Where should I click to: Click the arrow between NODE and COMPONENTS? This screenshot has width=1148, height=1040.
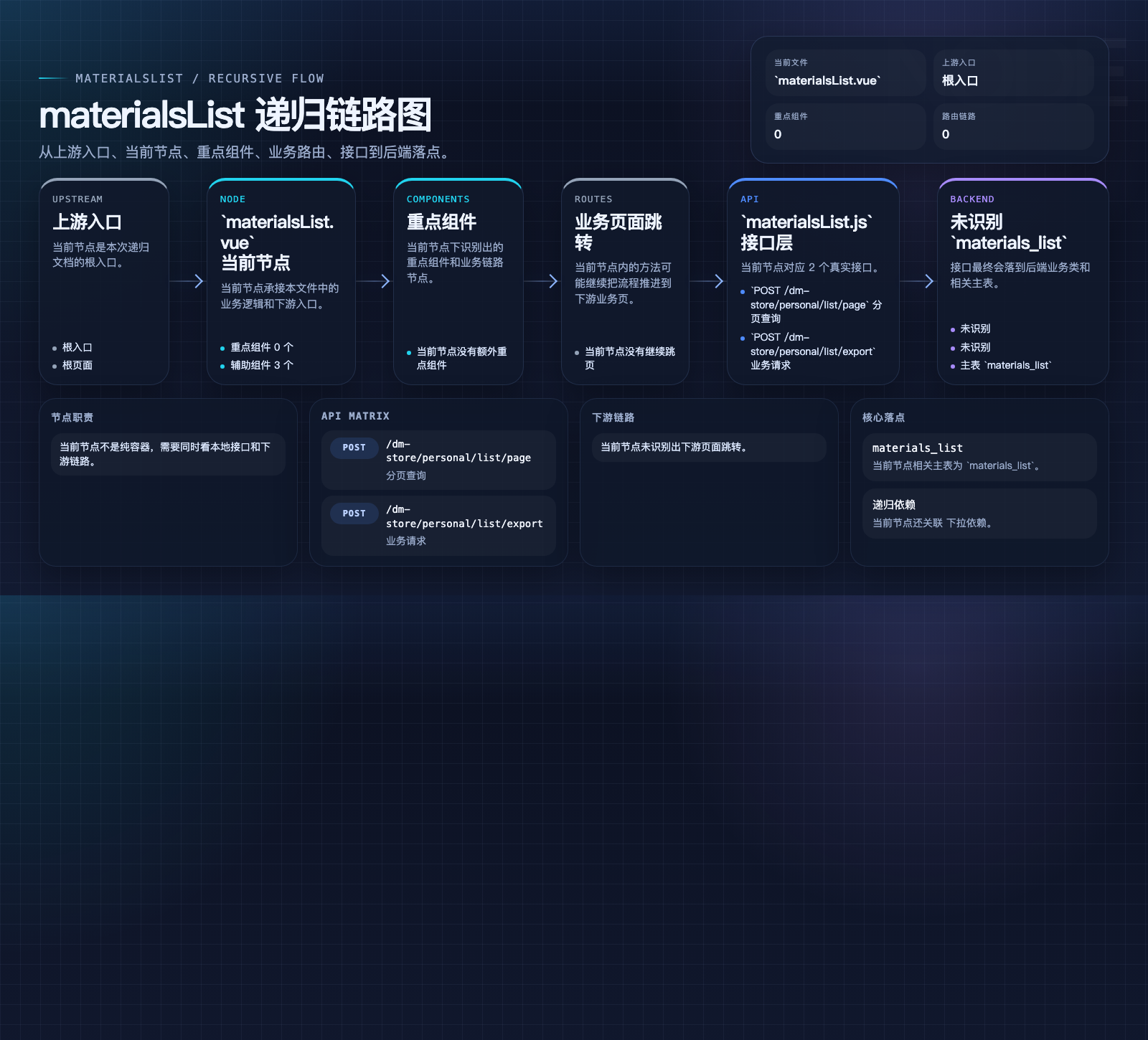[x=375, y=281]
